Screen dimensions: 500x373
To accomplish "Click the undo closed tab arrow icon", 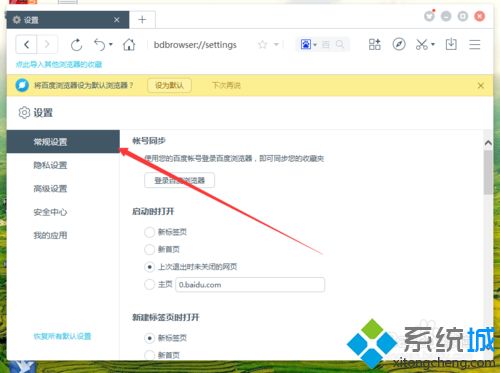I will 99,44.
